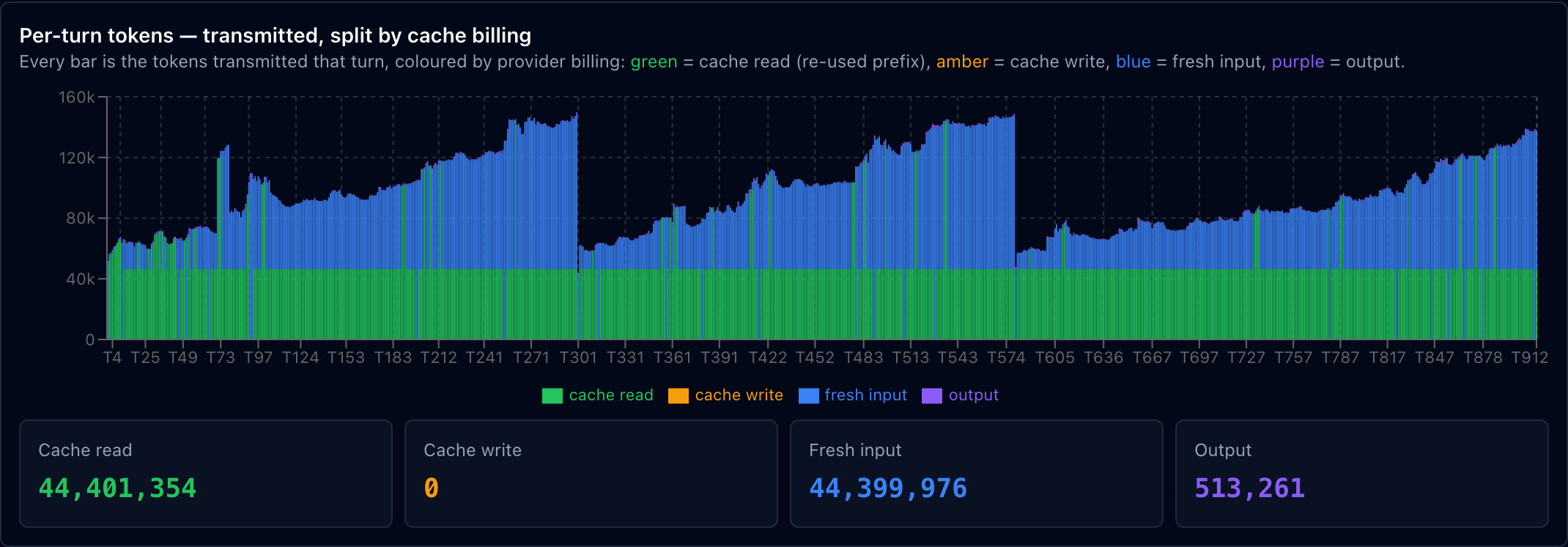Click the 'Output' card heading
The height and width of the screenshot is (547, 1568).
tap(1223, 450)
